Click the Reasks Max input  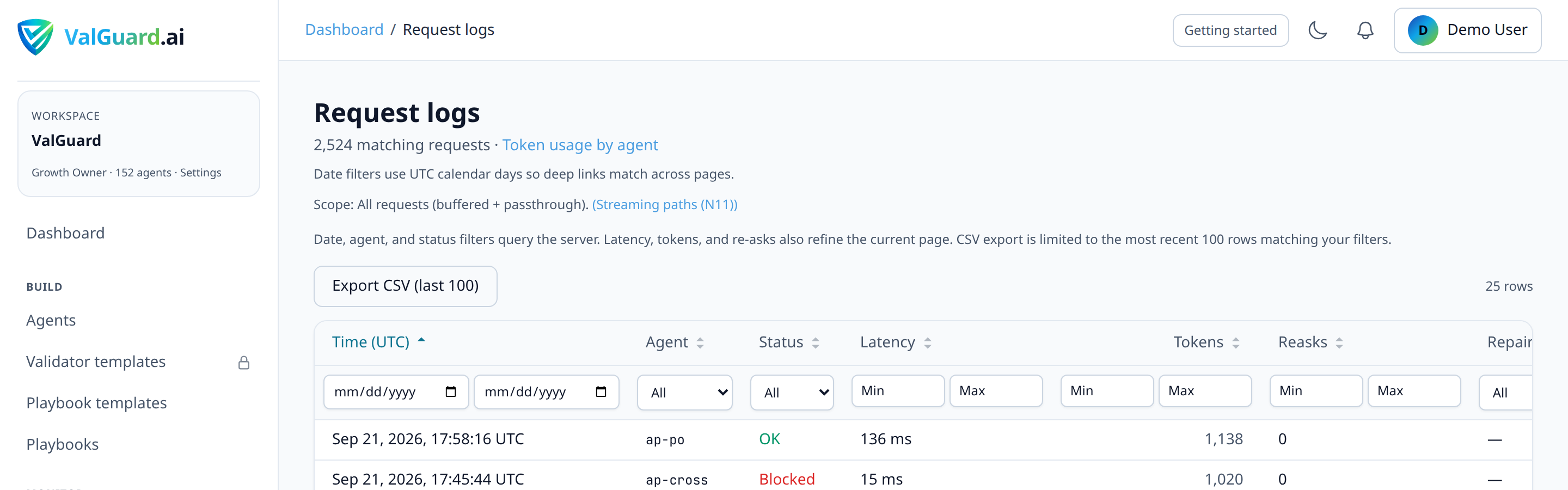pyautogui.click(x=1414, y=391)
